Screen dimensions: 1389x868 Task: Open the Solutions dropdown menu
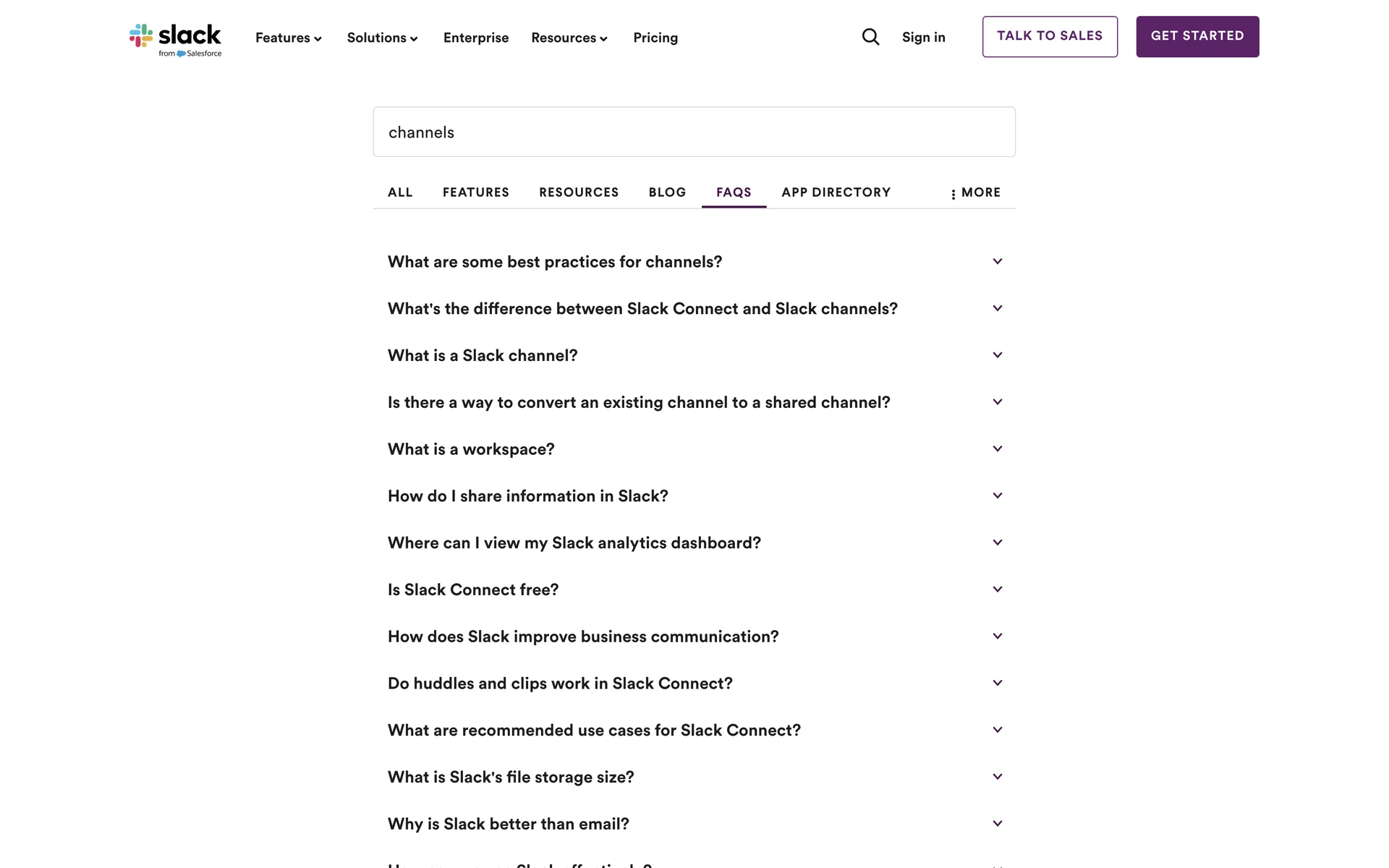[382, 38]
